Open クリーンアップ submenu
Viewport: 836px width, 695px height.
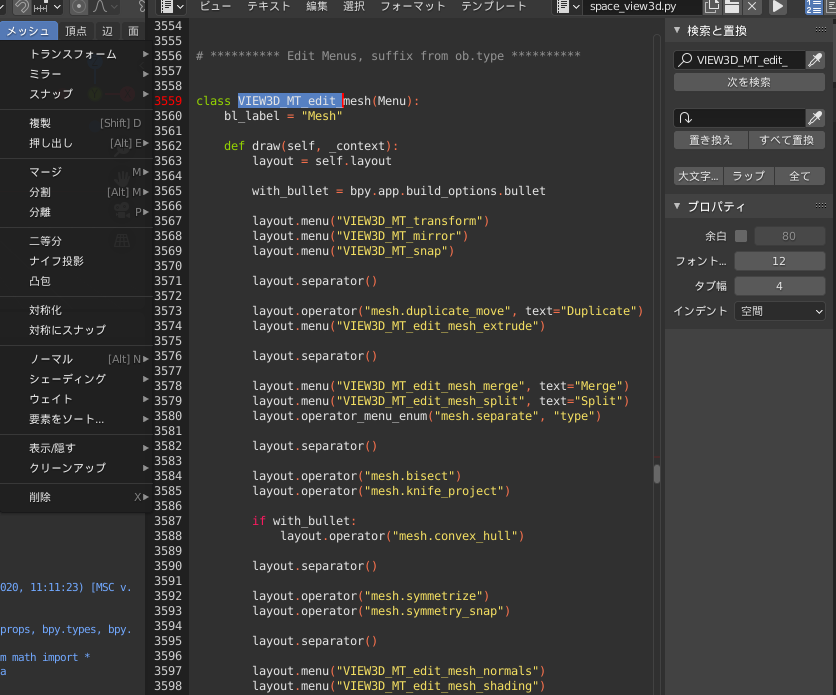point(76,468)
